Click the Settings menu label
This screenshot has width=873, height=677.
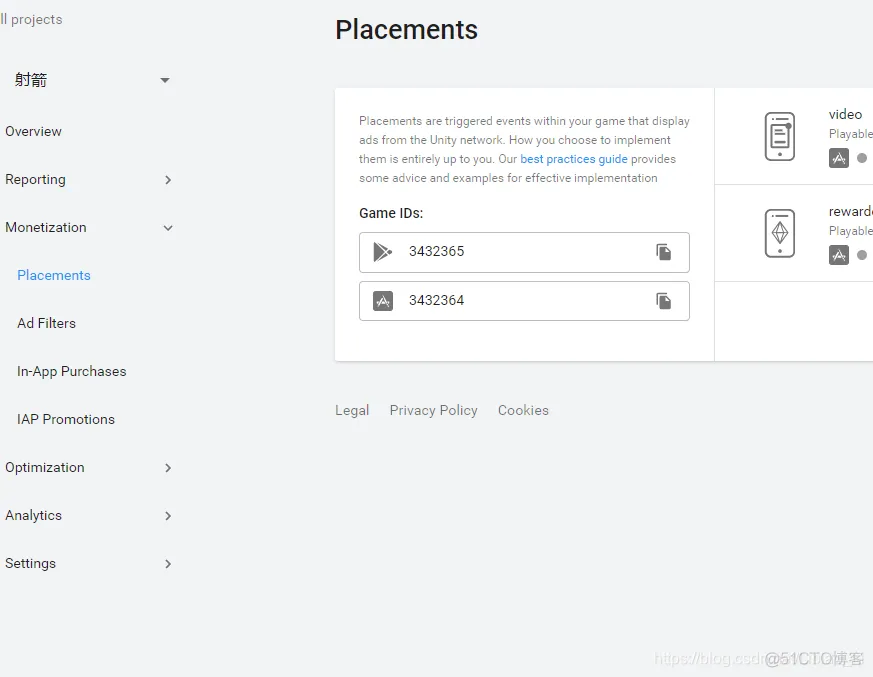coord(30,563)
